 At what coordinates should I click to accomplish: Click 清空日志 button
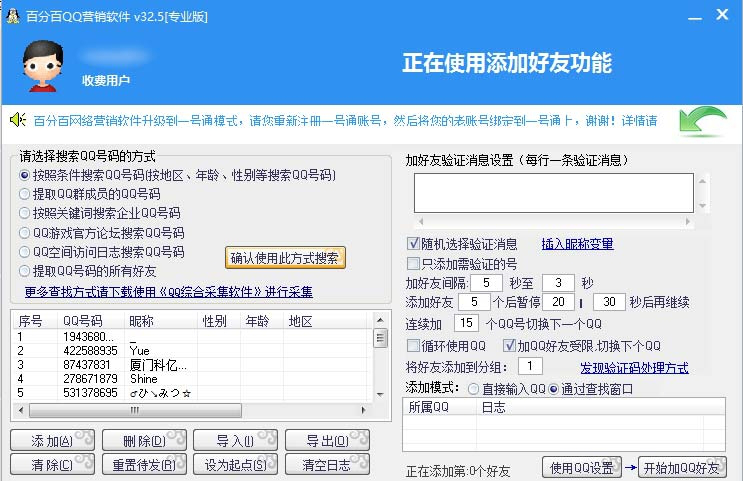[327, 464]
